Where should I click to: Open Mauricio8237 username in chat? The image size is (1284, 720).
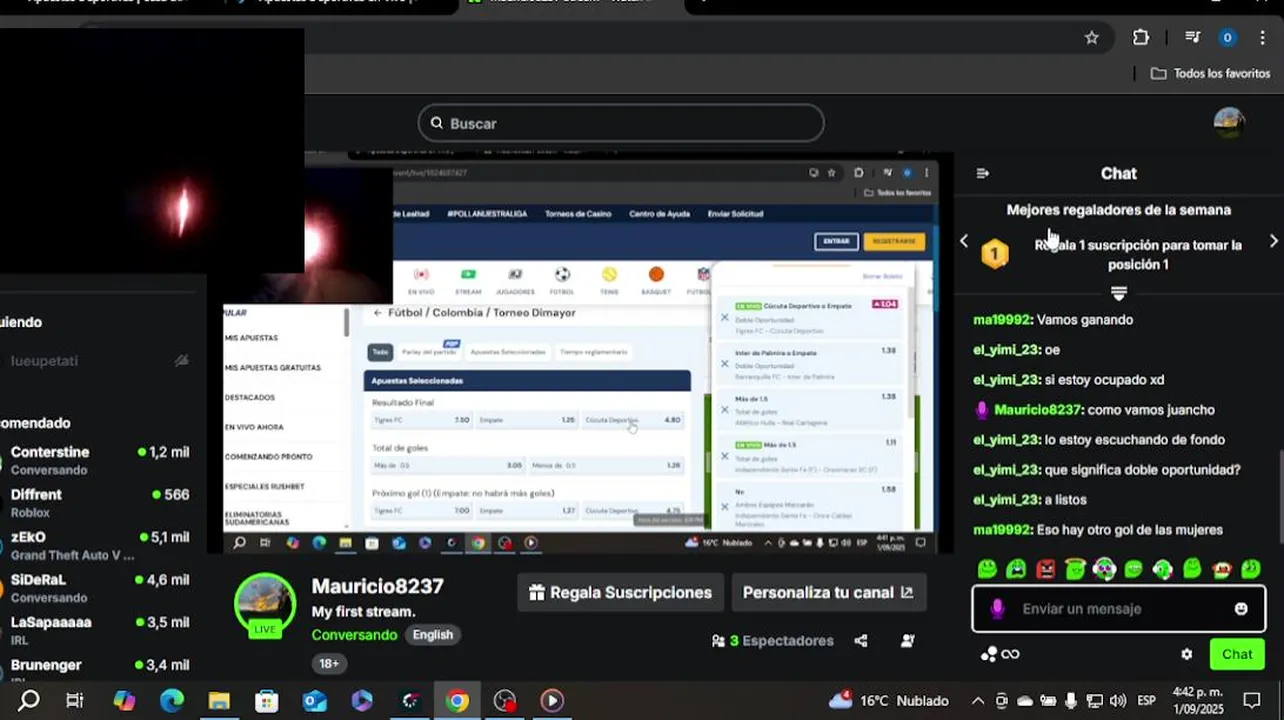(x=1038, y=410)
